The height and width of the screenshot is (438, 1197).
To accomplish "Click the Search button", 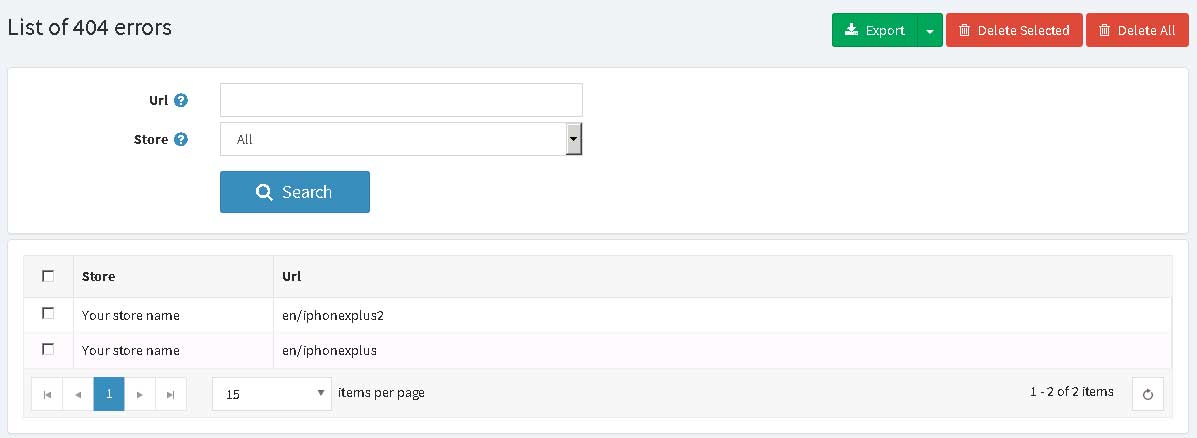I will 295,192.
